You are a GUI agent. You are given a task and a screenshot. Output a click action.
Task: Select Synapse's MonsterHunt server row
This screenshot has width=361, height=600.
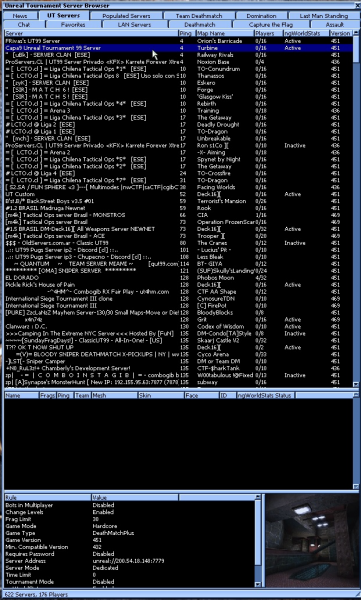178,382
